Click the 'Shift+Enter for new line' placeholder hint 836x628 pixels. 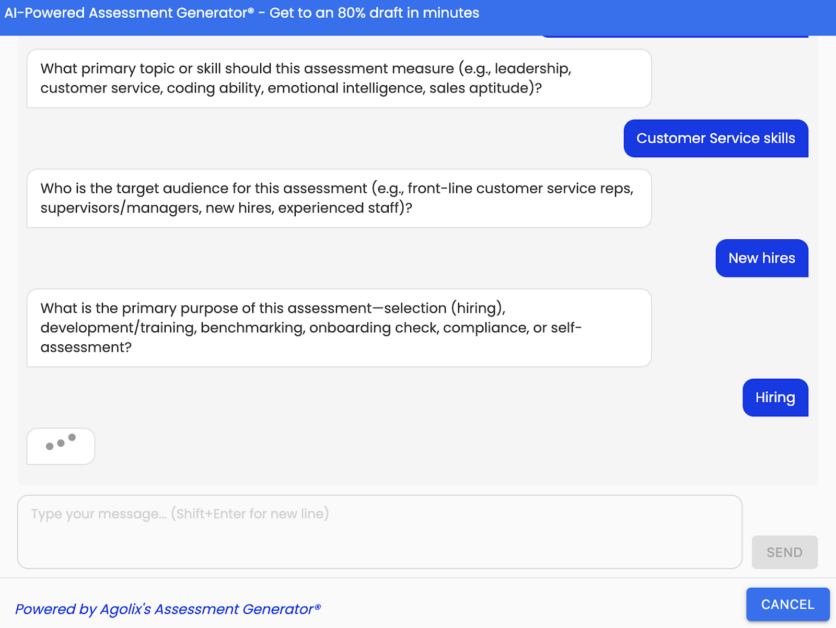(249, 514)
